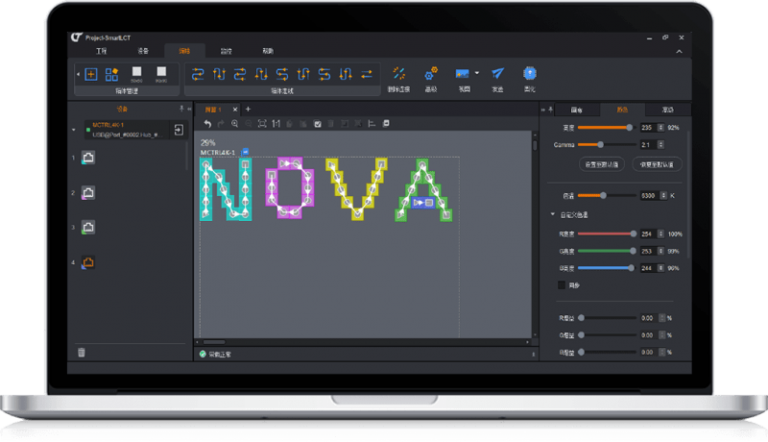The height and width of the screenshot is (442, 768).
Task: Click the port icon numbered 1 in device list
Action: tap(88, 157)
